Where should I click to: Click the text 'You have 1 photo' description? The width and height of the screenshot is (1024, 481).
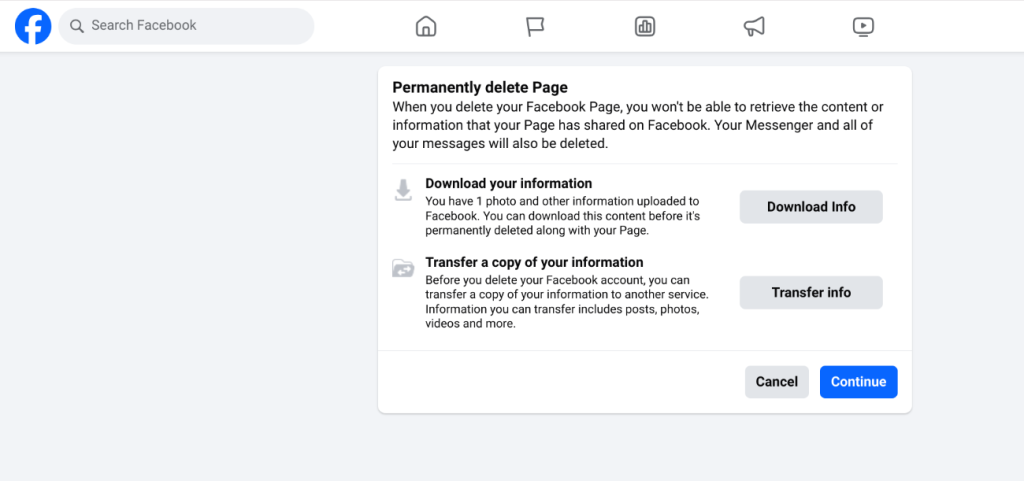pyautogui.click(x=562, y=215)
